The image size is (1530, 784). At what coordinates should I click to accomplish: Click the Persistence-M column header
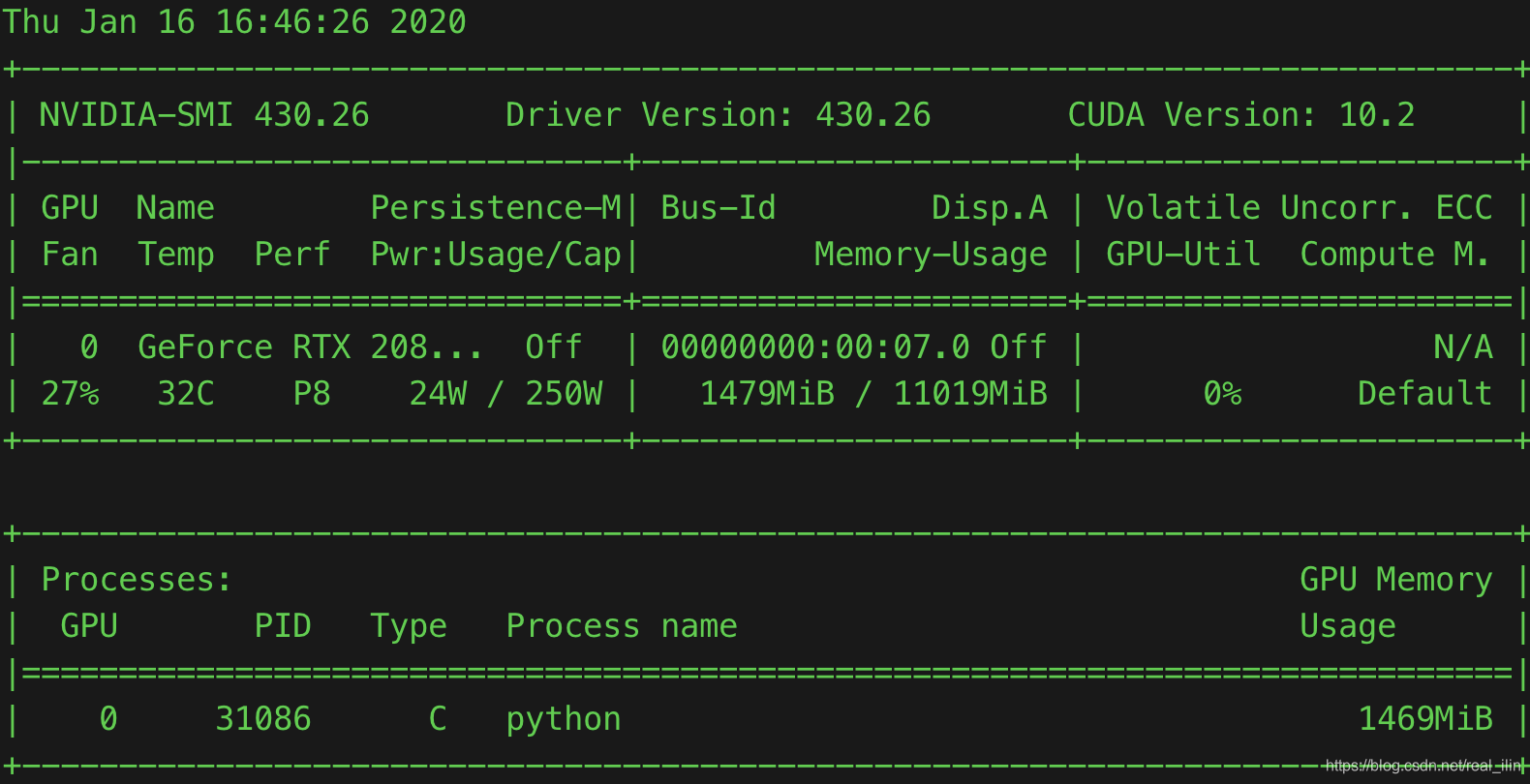tap(496, 207)
